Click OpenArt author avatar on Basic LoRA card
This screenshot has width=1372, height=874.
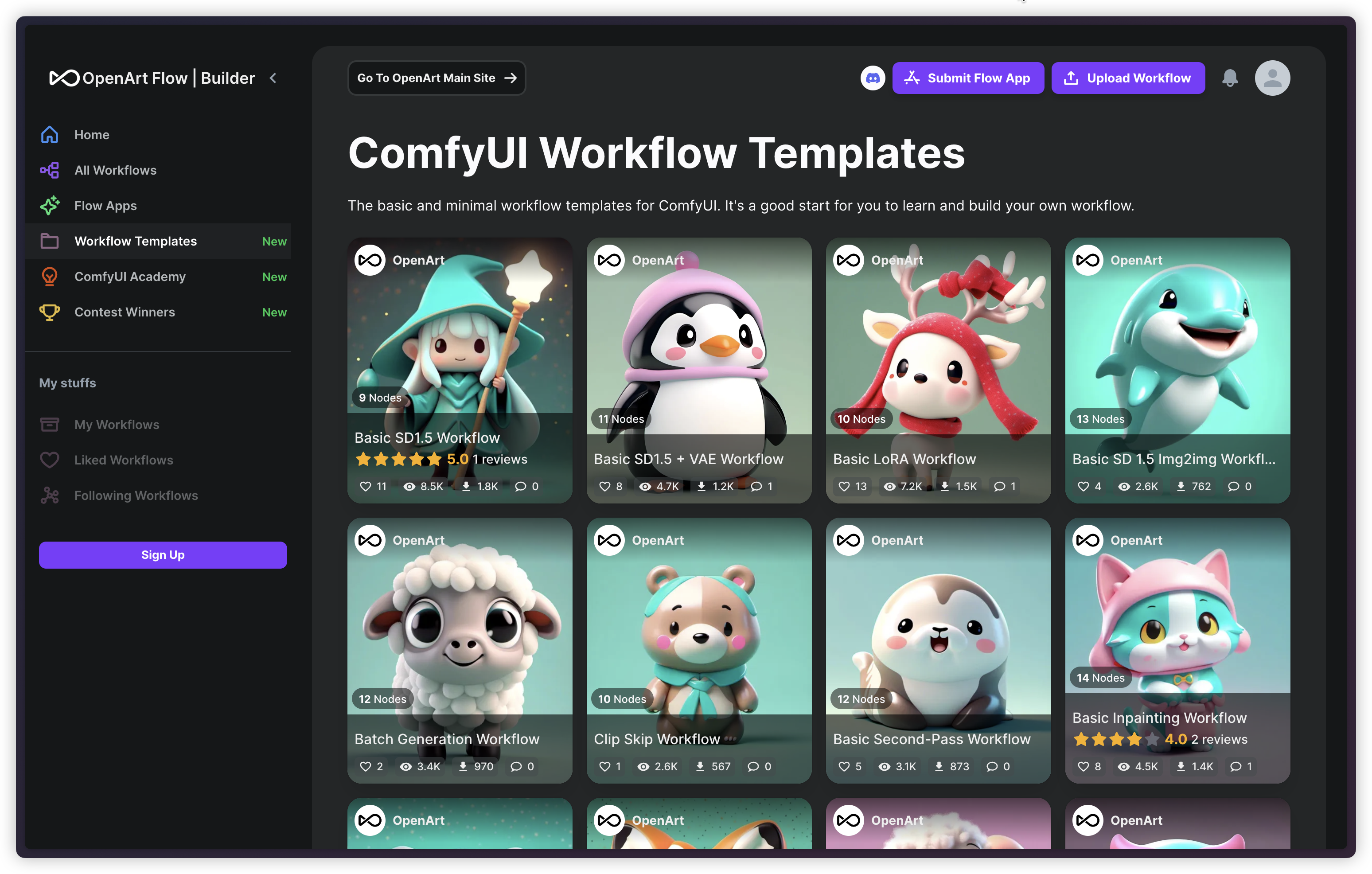coord(848,260)
